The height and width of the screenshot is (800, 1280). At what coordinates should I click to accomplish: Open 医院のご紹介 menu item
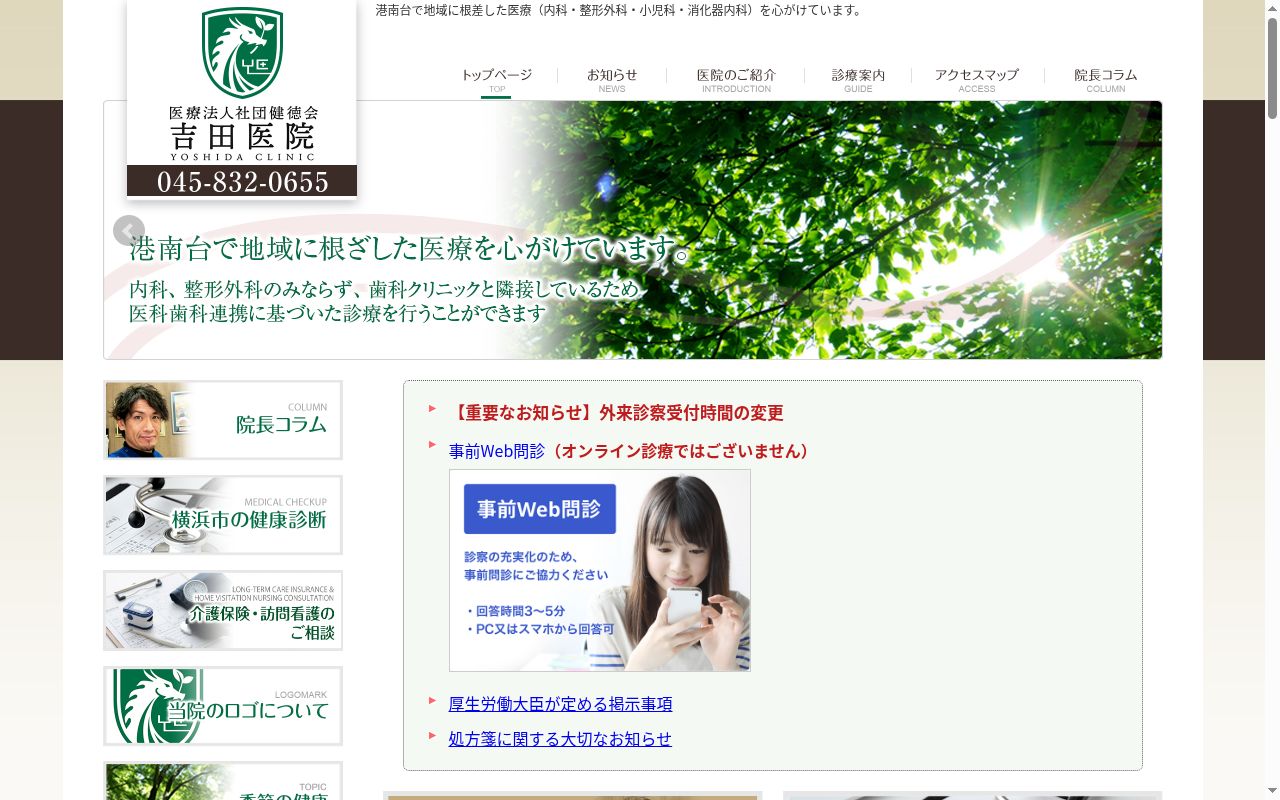coord(736,81)
